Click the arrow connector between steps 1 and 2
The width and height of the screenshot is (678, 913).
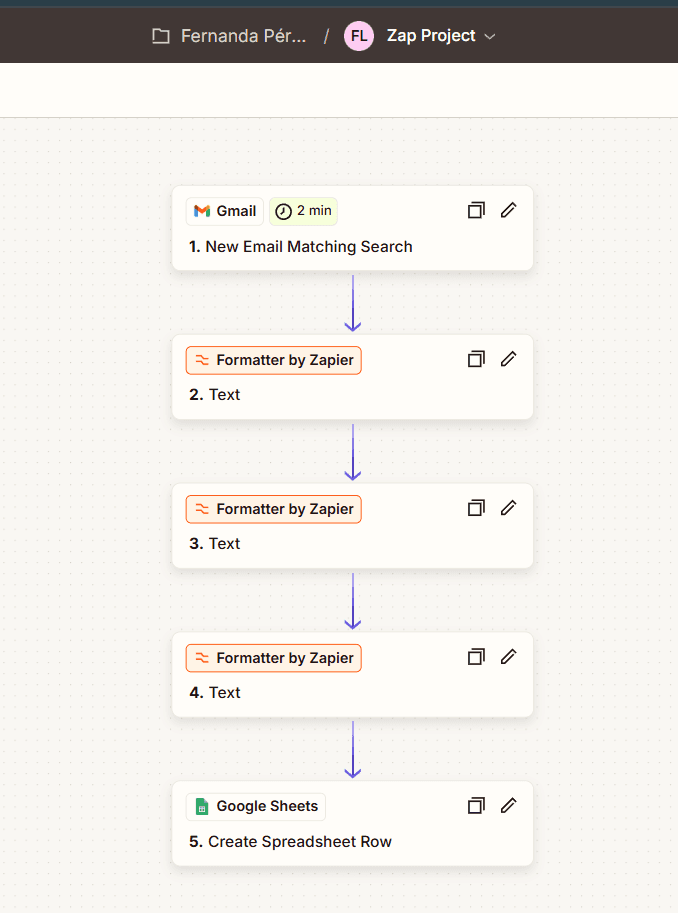click(x=353, y=301)
